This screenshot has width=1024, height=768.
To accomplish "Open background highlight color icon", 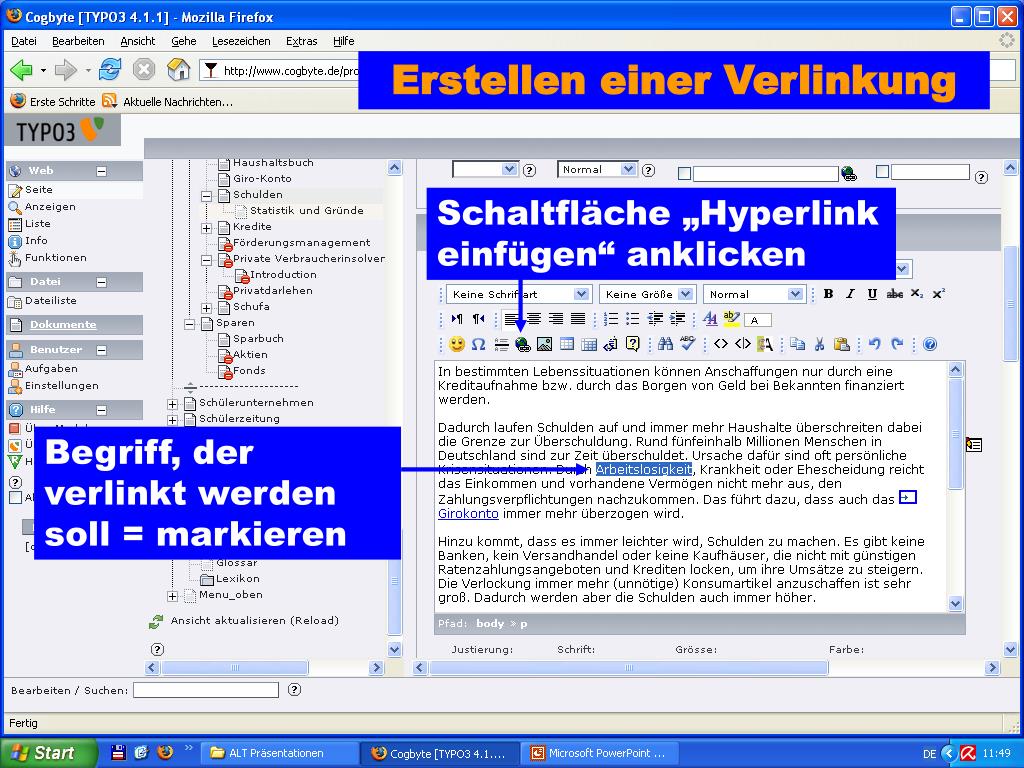I will coord(731,319).
